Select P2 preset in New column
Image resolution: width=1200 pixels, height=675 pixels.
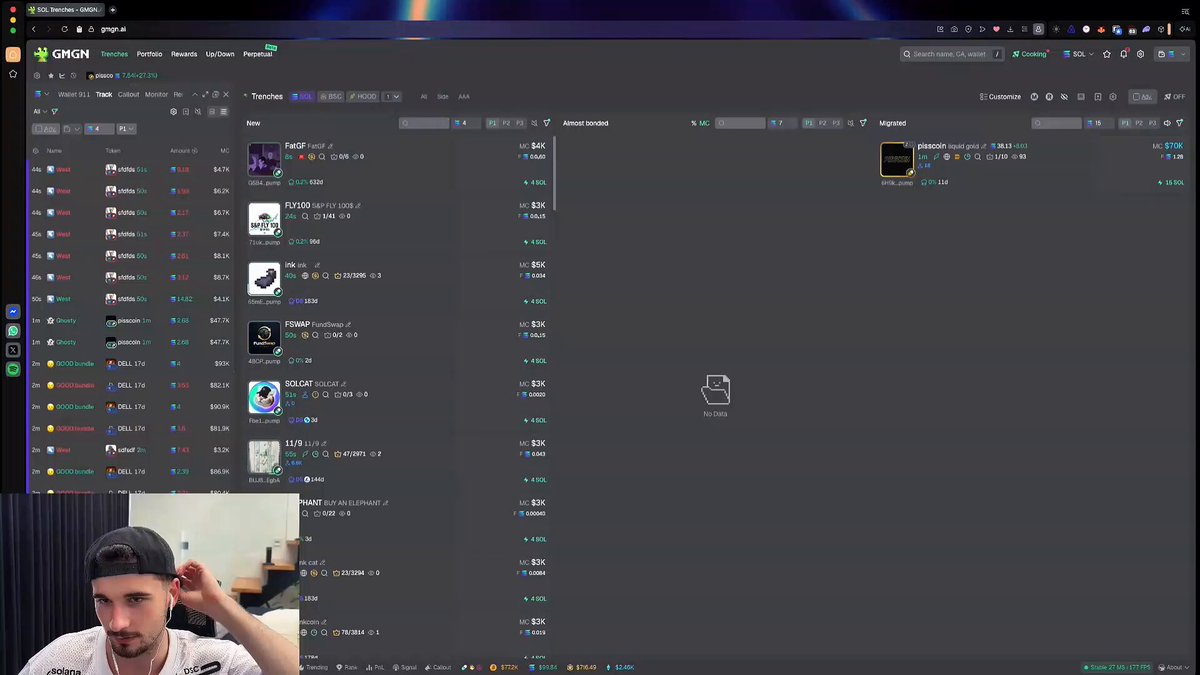506,123
